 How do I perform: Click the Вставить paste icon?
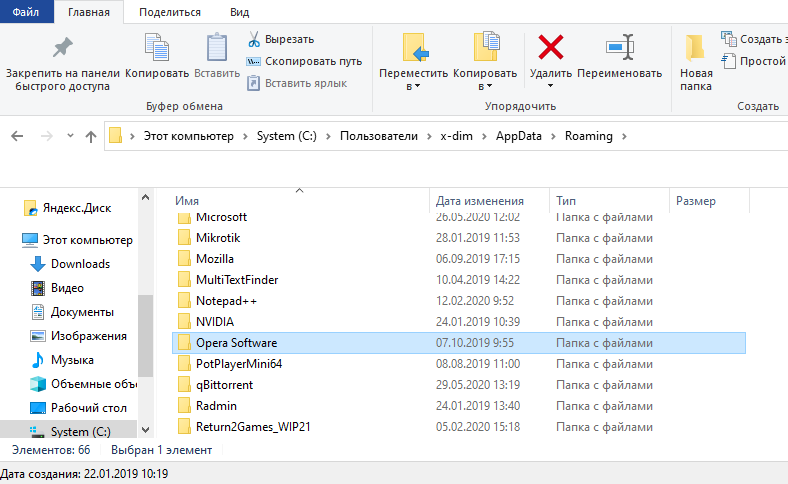(x=217, y=47)
